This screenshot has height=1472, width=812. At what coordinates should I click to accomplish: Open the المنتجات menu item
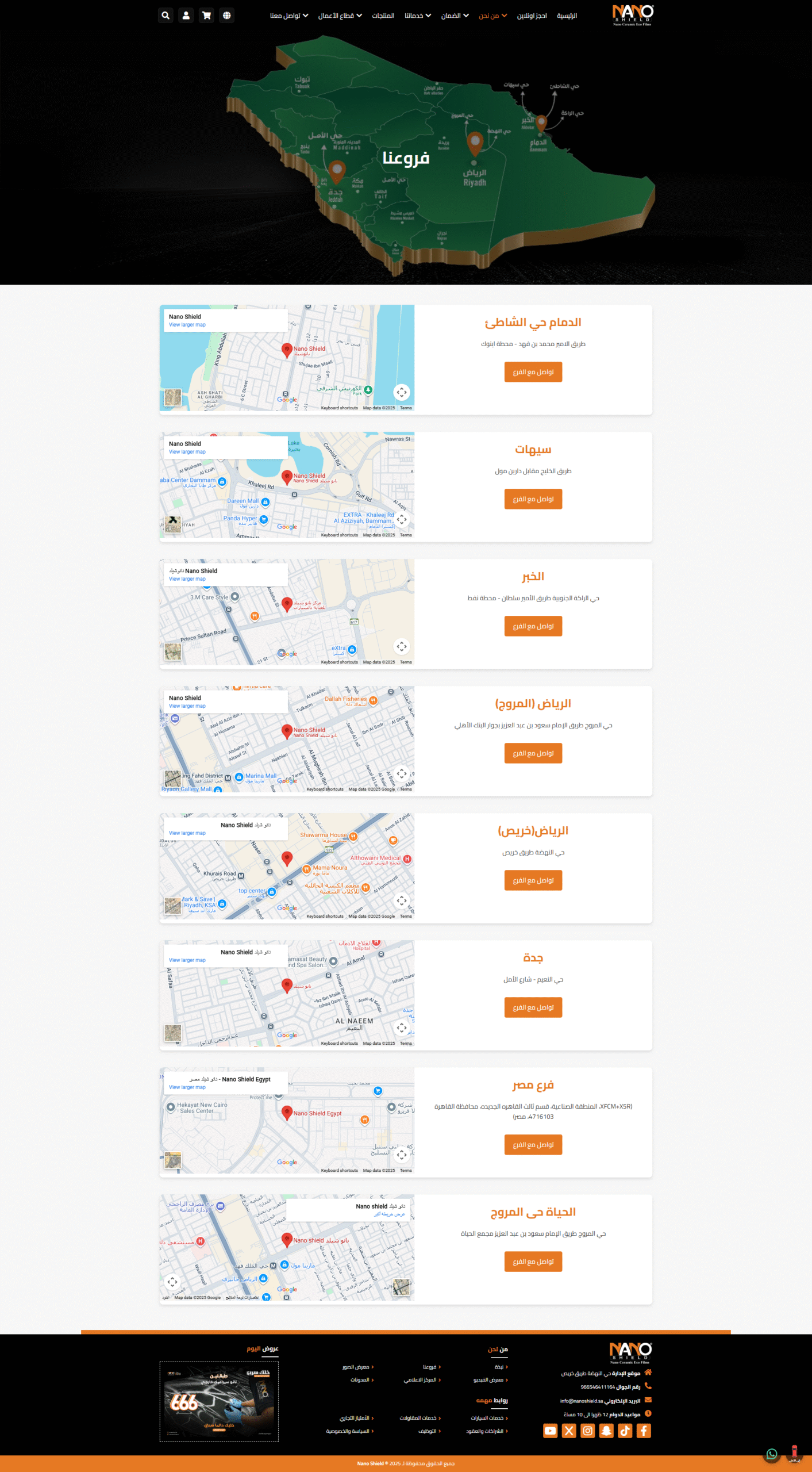point(383,16)
